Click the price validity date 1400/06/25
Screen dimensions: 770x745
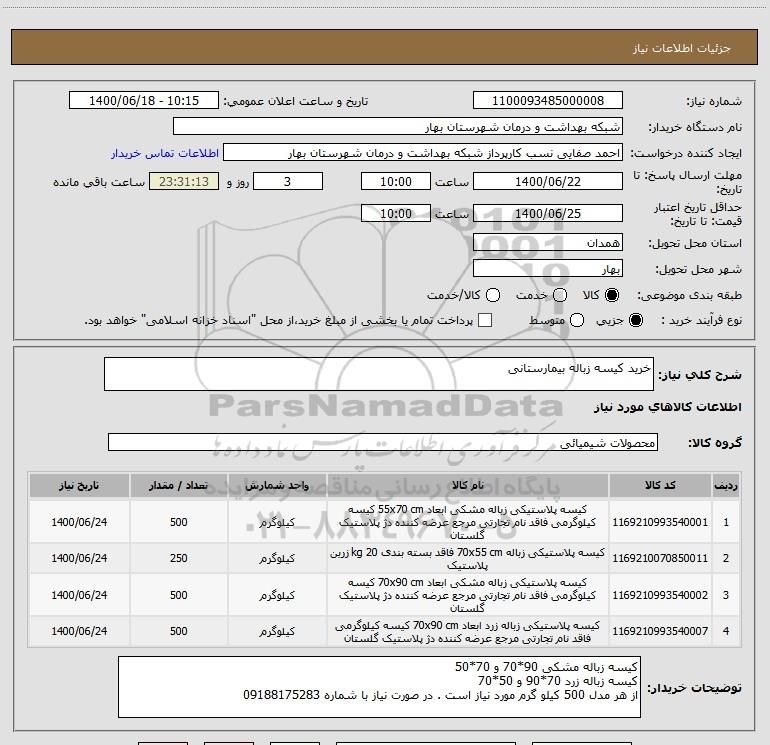click(548, 213)
